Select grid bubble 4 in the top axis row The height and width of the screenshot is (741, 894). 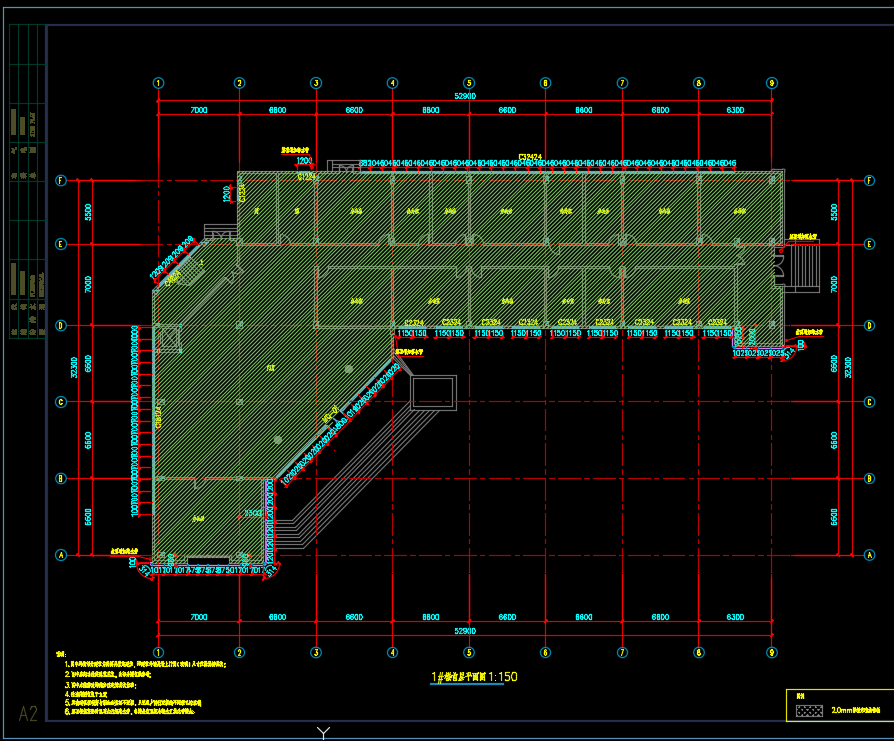392,83
